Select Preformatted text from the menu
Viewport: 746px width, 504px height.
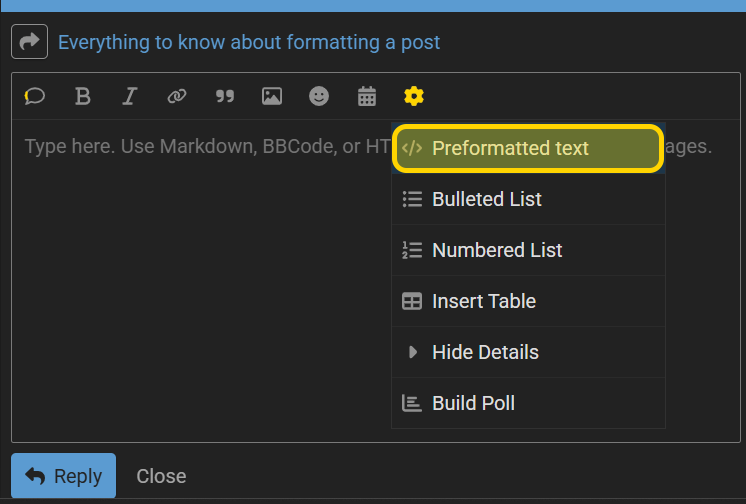[x=528, y=148]
